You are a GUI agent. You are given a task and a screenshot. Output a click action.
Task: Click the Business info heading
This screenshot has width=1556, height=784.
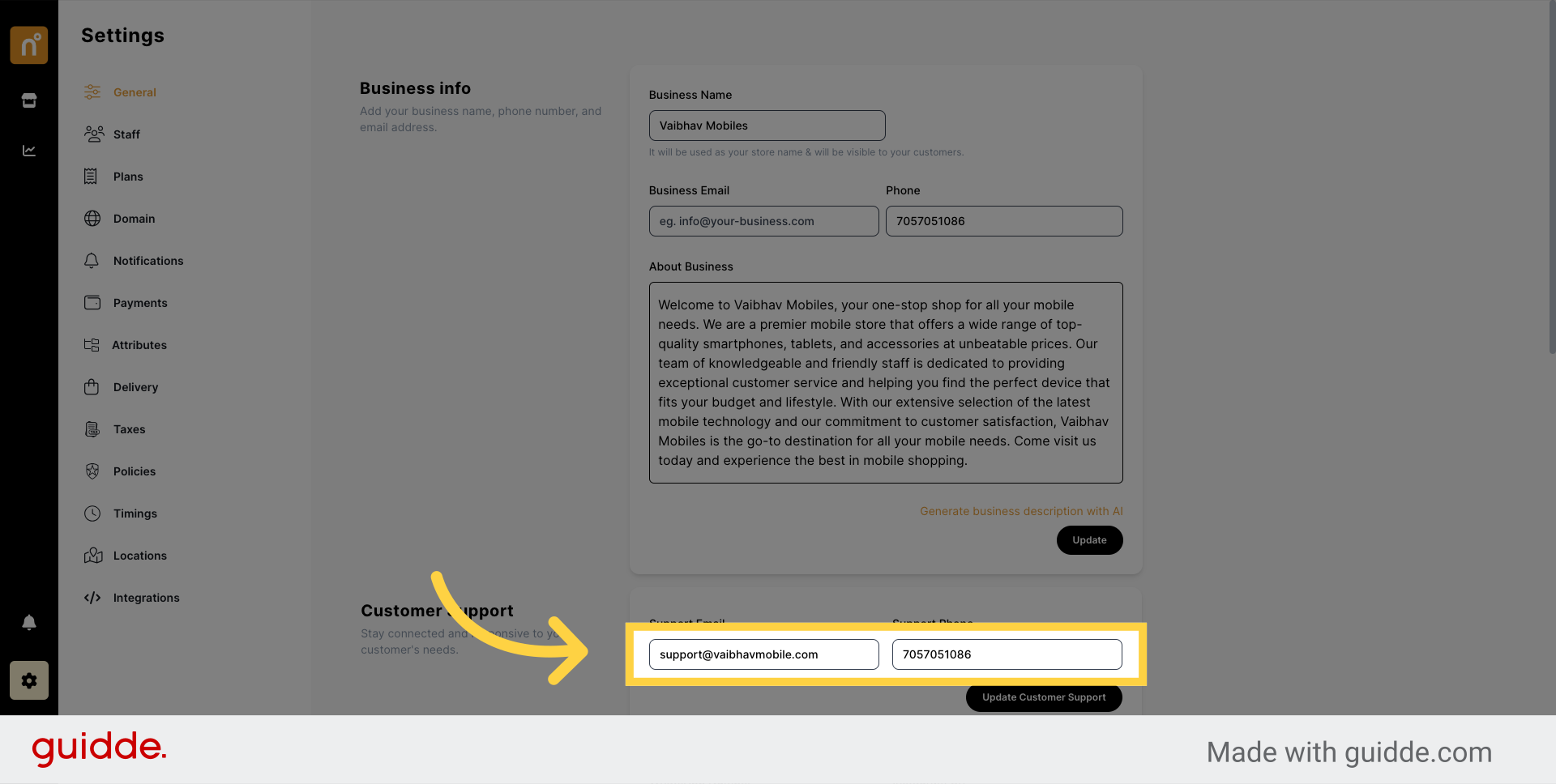pyautogui.click(x=415, y=88)
